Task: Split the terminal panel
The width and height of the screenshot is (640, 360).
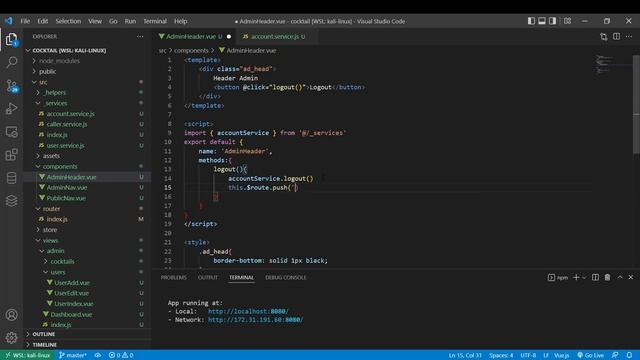Action: coord(596,277)
